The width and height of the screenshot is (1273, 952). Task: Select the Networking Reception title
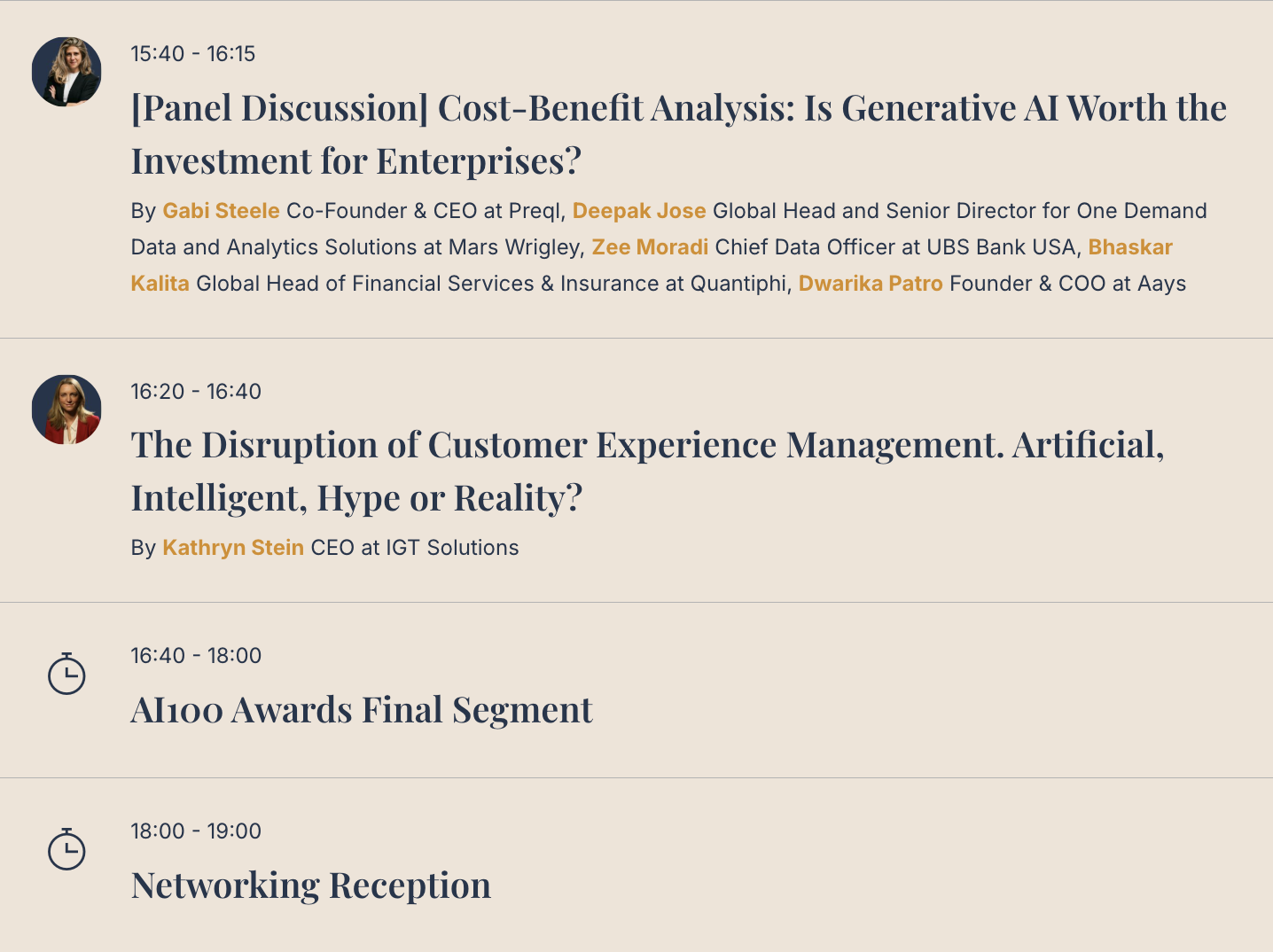(311, 886)
